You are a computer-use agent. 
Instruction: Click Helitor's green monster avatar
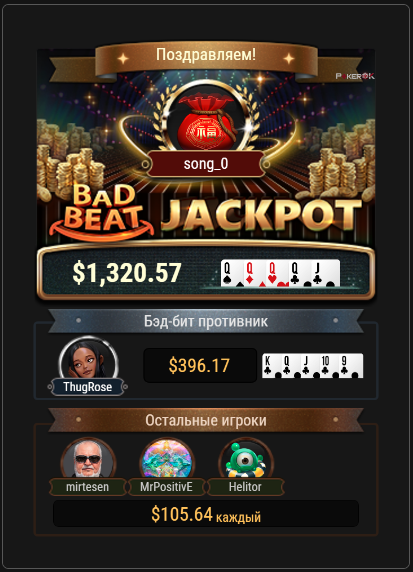[x=246, y=458]
